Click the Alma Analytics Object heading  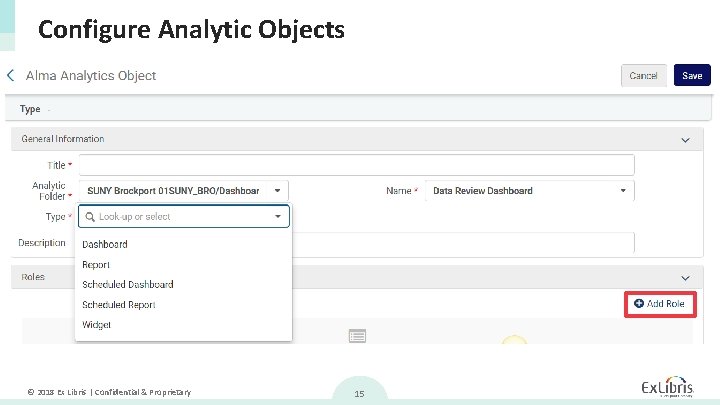click(x=91, y=75)
